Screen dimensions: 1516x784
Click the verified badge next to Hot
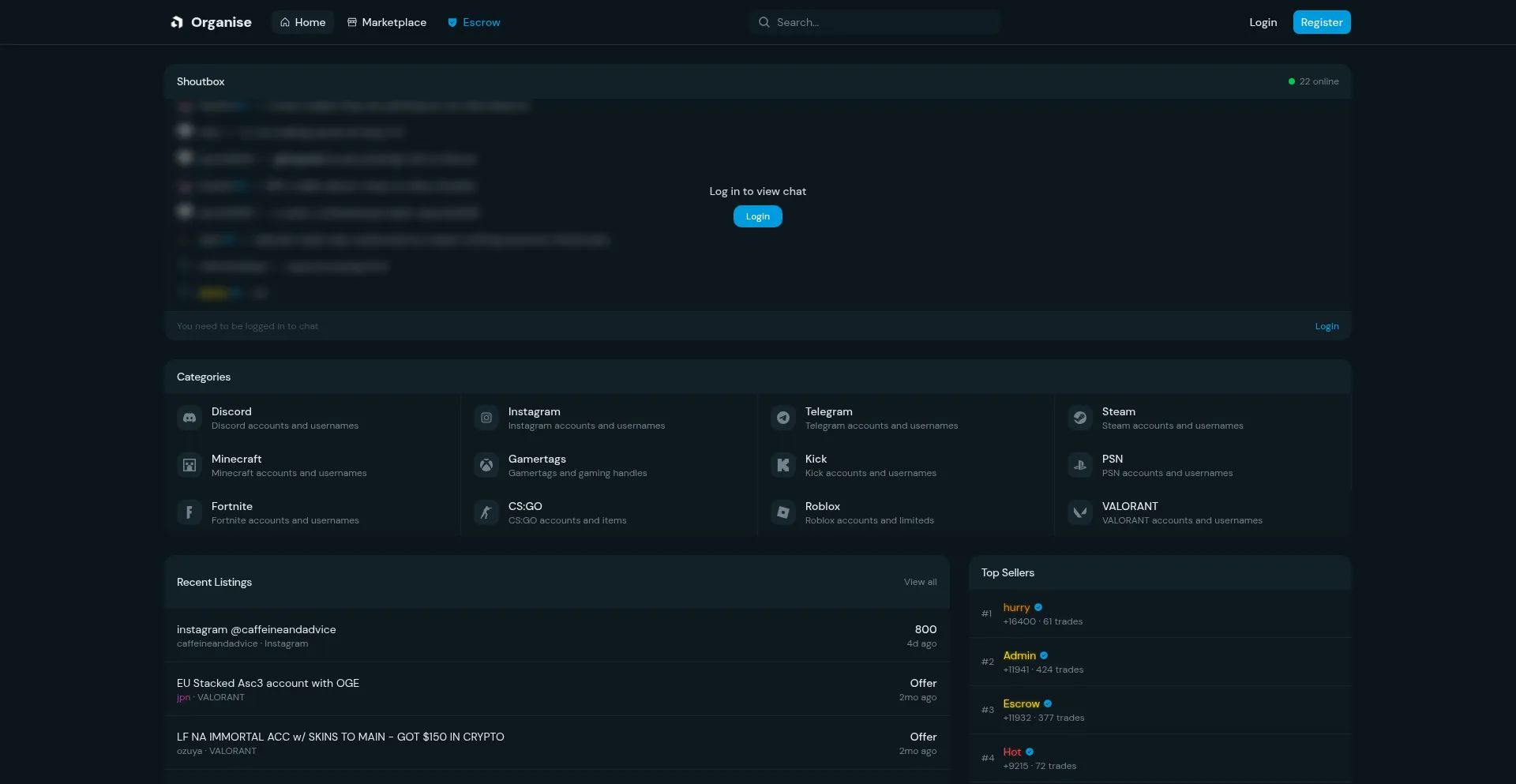1030,752
